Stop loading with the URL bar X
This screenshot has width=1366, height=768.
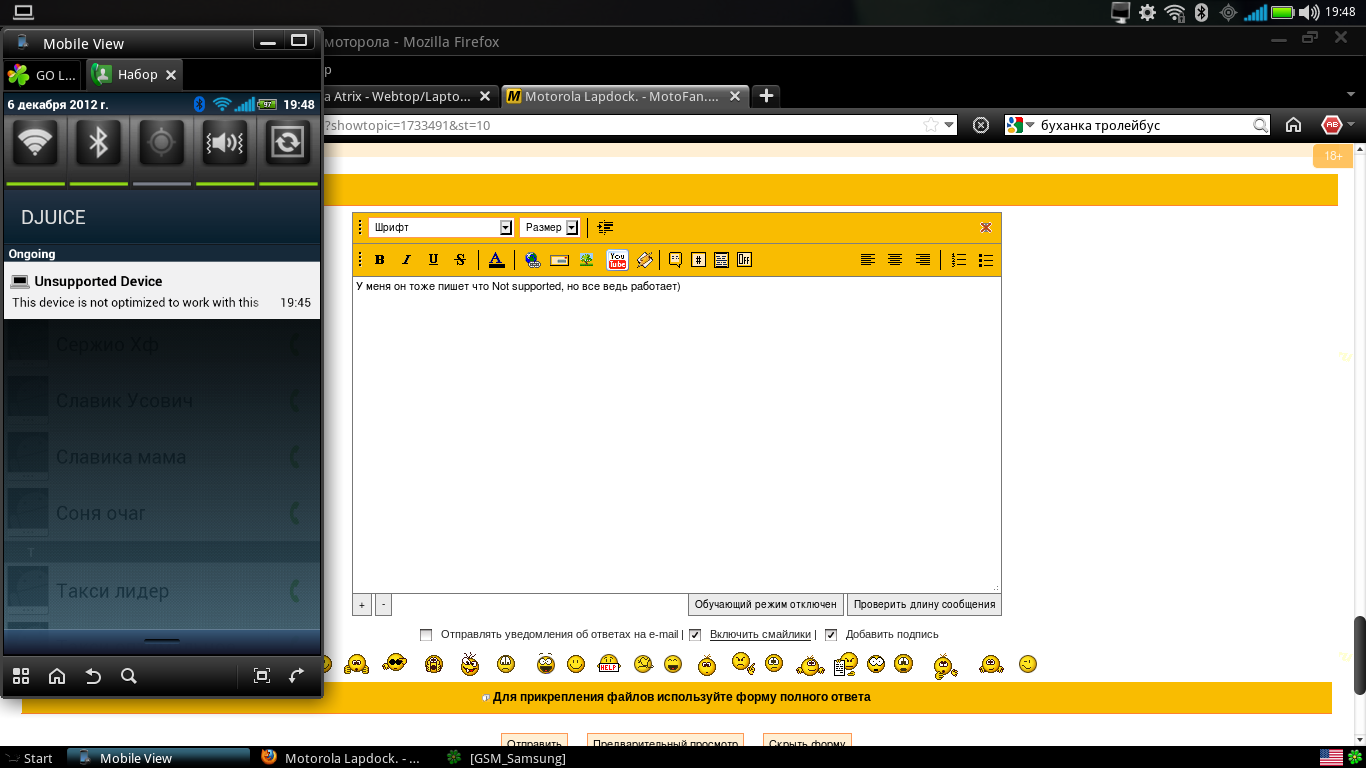pos(981,125)
